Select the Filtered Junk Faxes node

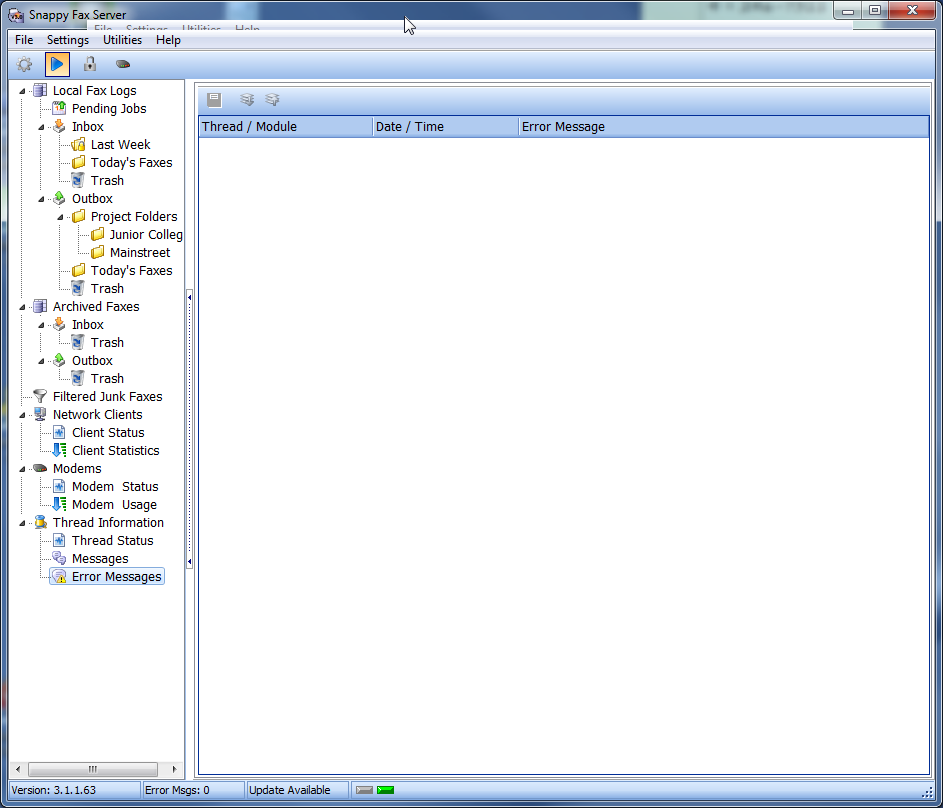107,397
